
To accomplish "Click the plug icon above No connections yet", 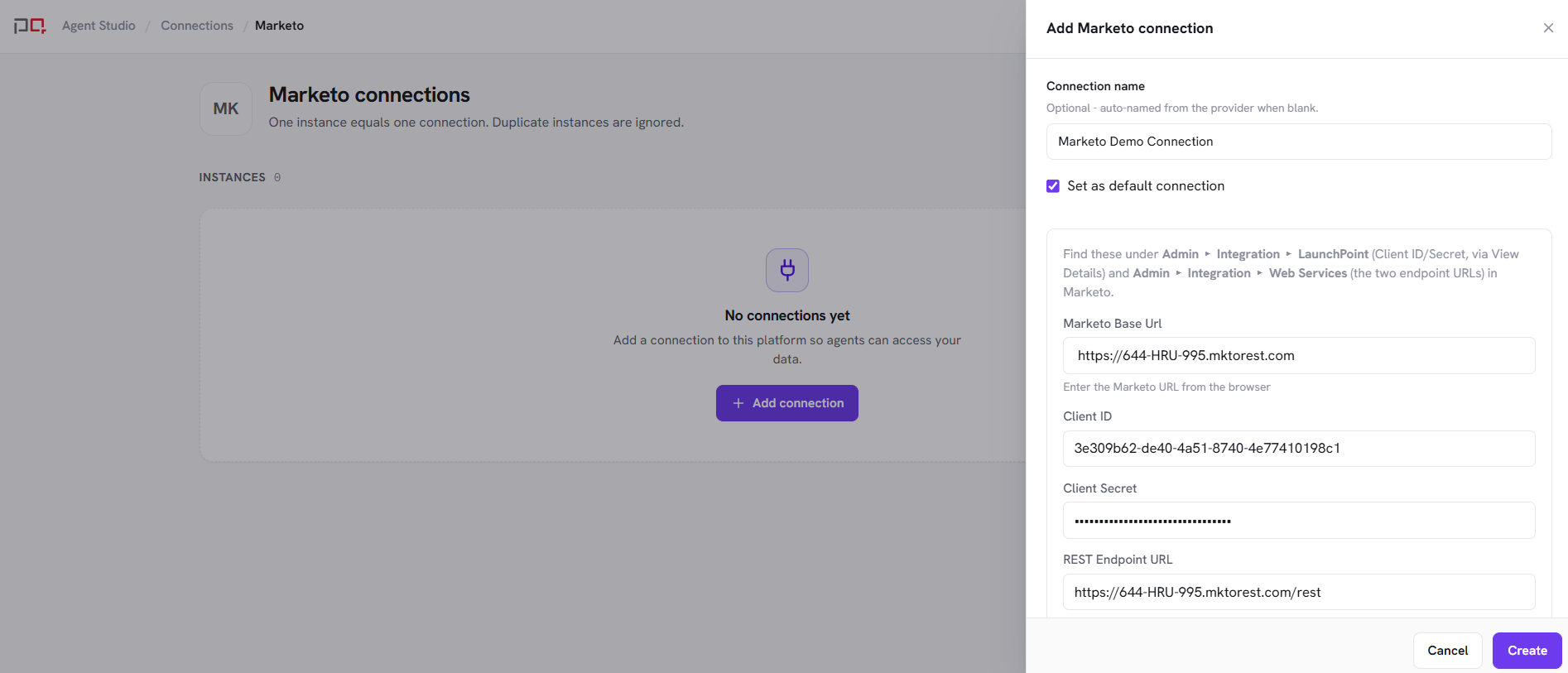I will pos(787,270).
